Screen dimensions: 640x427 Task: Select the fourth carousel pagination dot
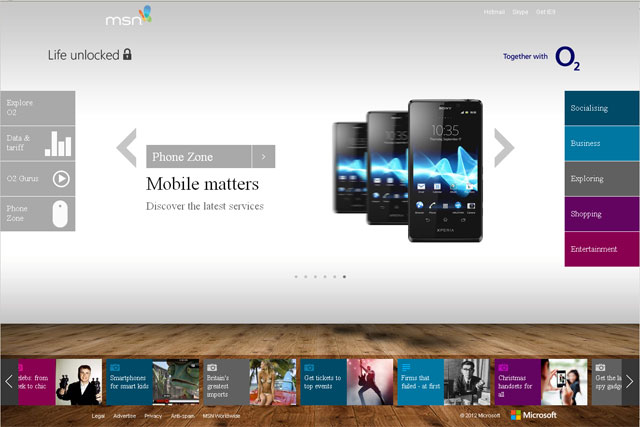(x=325, y=277)
